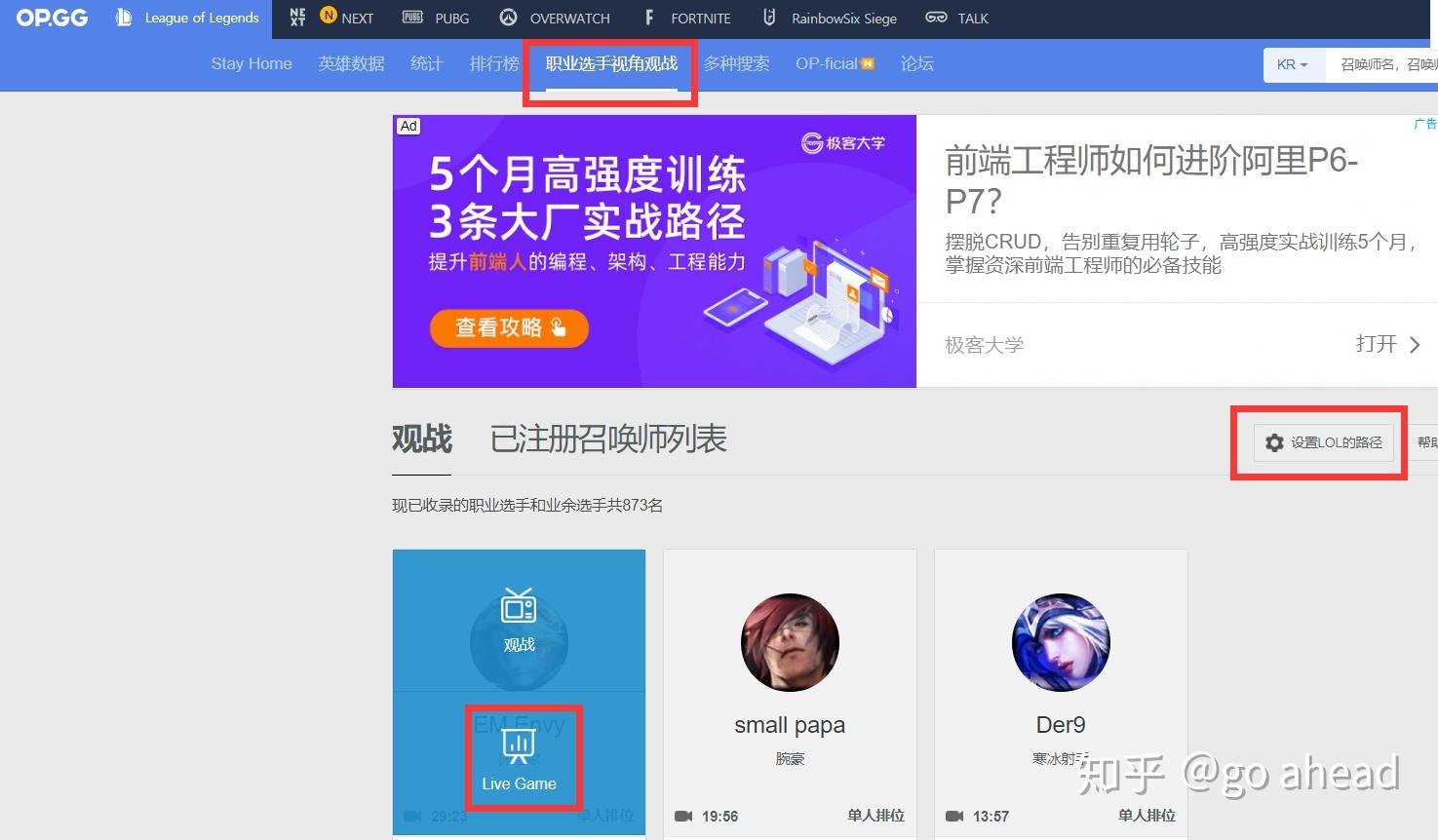Viewport: 1438px width, 840px height.
Task: Expand the KR region dropdown
Action: point(1293,64)
